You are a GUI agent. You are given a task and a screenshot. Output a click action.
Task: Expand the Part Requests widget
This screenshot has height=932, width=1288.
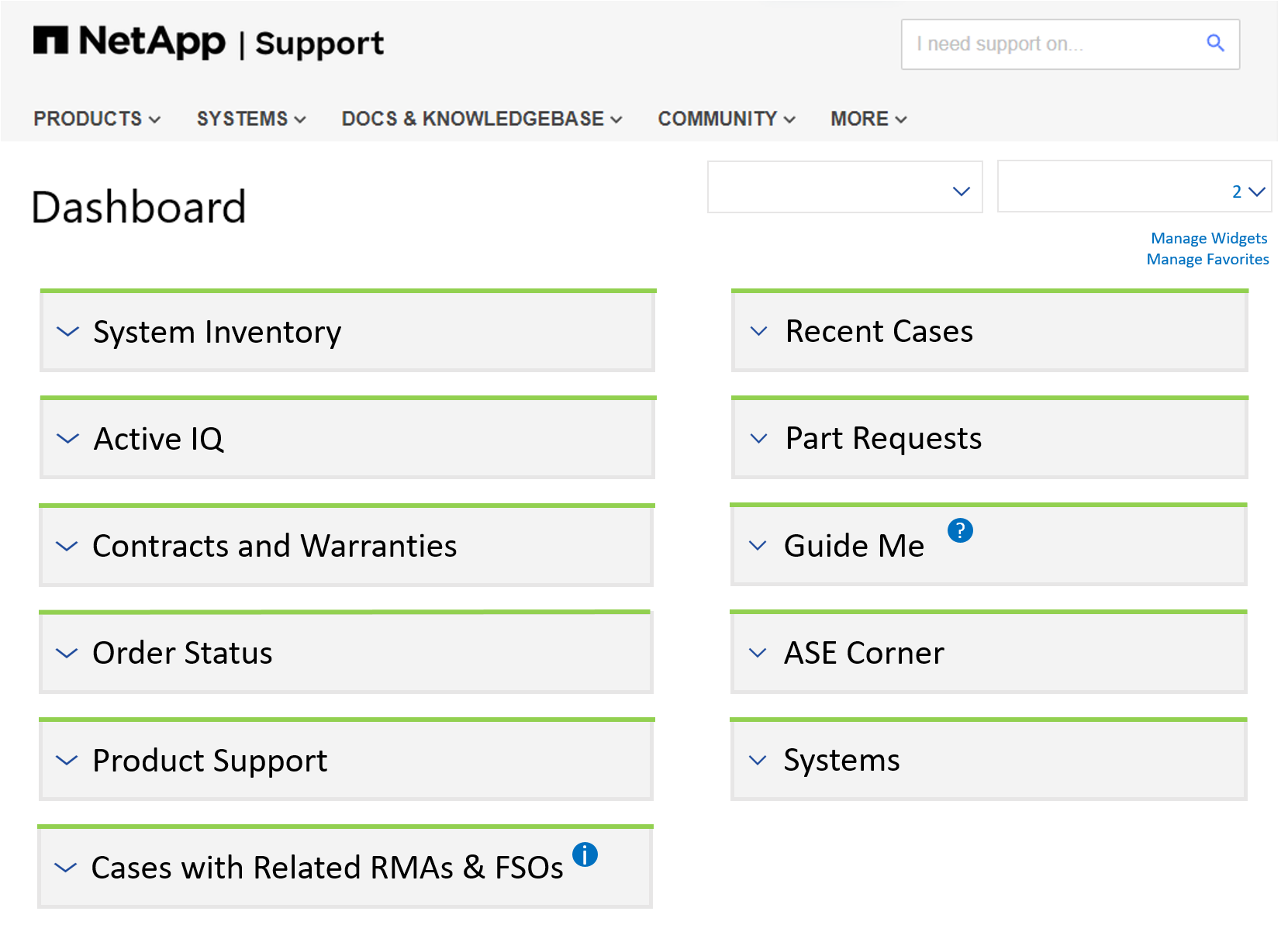[x=759, y=439]
